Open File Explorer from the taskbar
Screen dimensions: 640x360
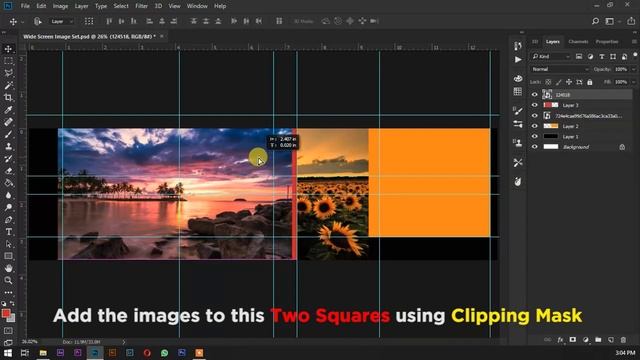coord(43,353)
